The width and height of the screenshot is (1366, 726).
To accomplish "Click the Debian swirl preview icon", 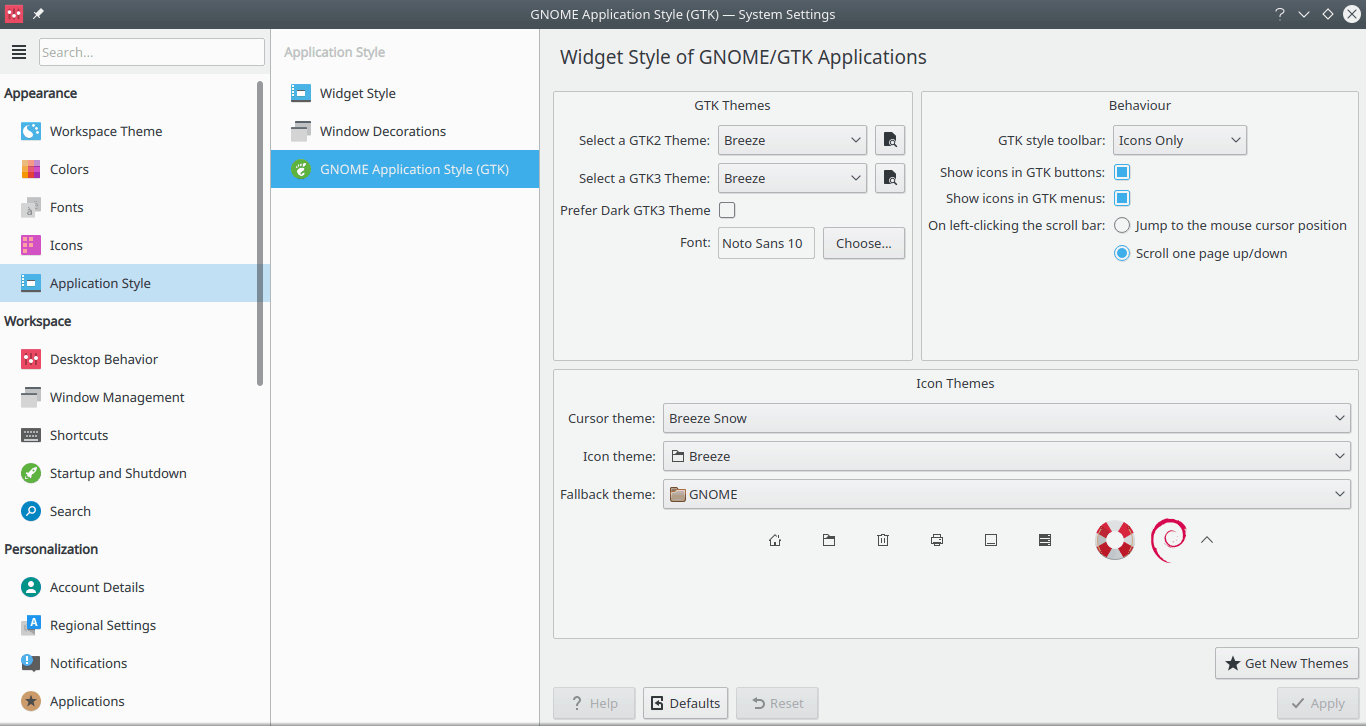I will coord(1169,540).
